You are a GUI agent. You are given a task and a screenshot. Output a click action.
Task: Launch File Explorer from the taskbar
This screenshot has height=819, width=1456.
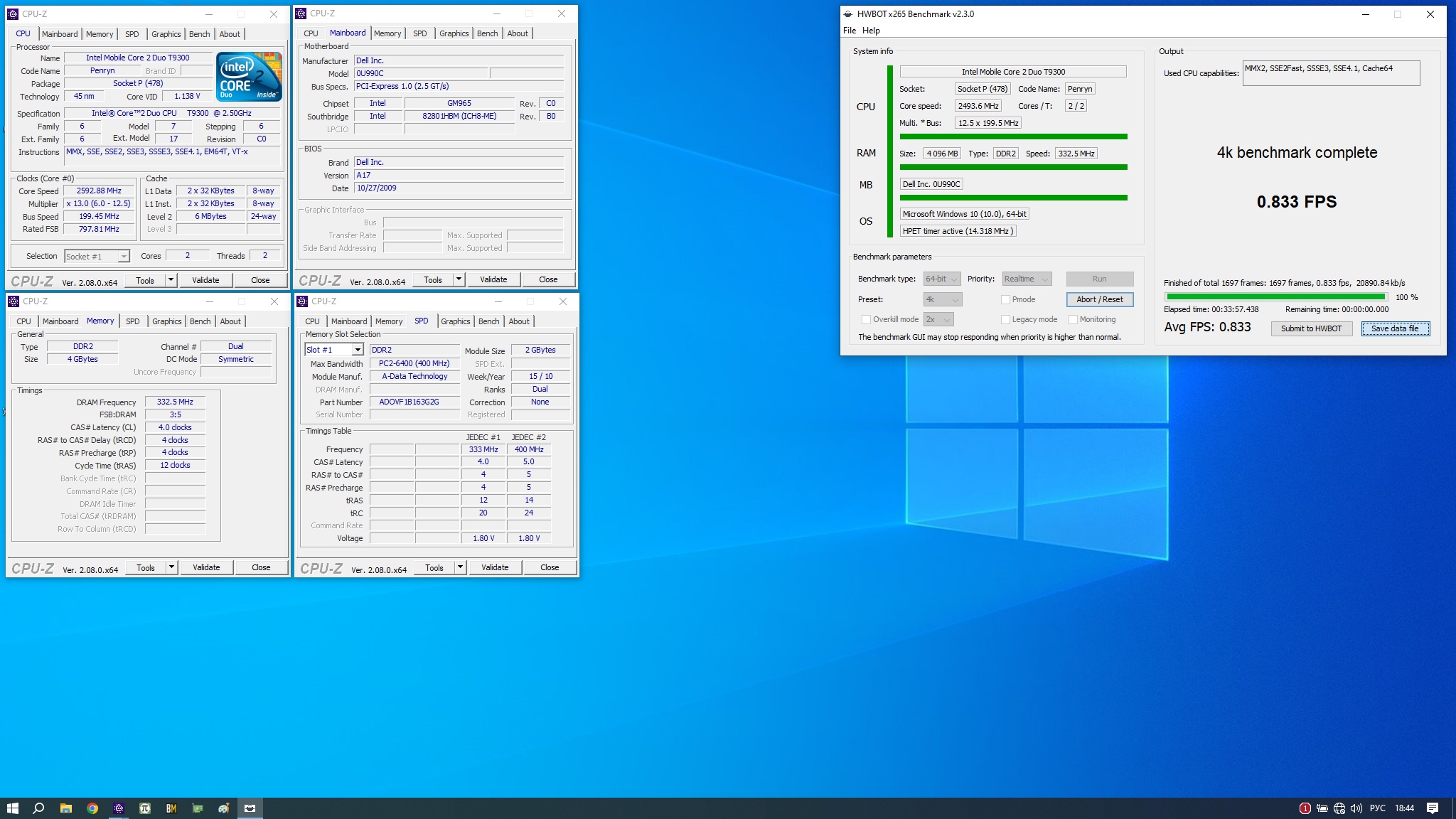point(65,808)
